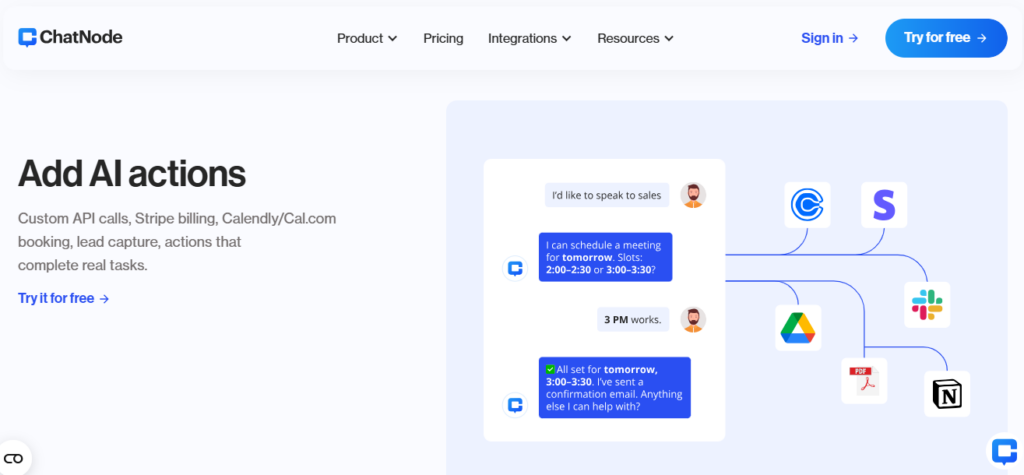Click the user avatar beside 'I'd like to speak to sales'

click(x=693, y=195)
